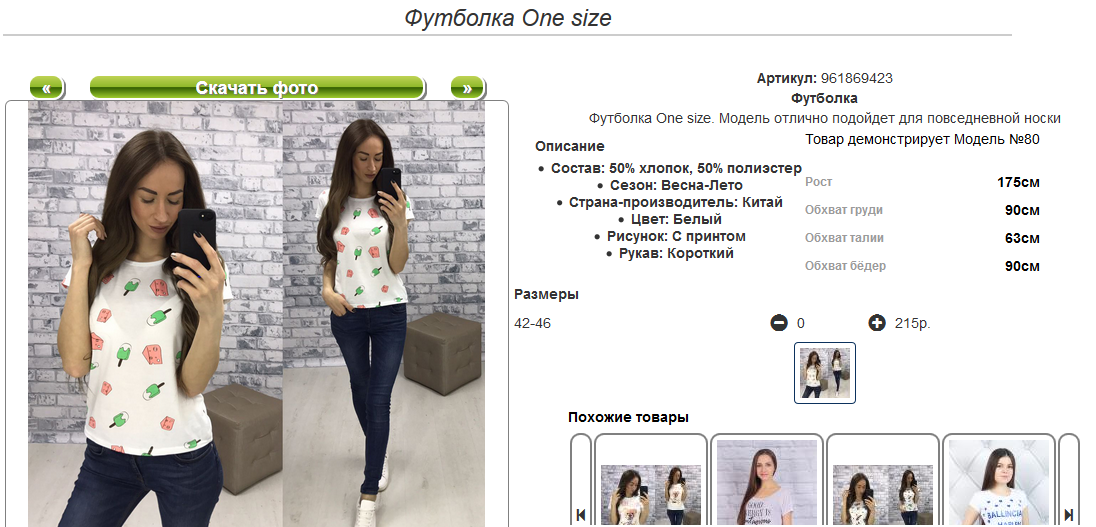Increase quantity with the plus icon
1096x527 pixels.
877,323
